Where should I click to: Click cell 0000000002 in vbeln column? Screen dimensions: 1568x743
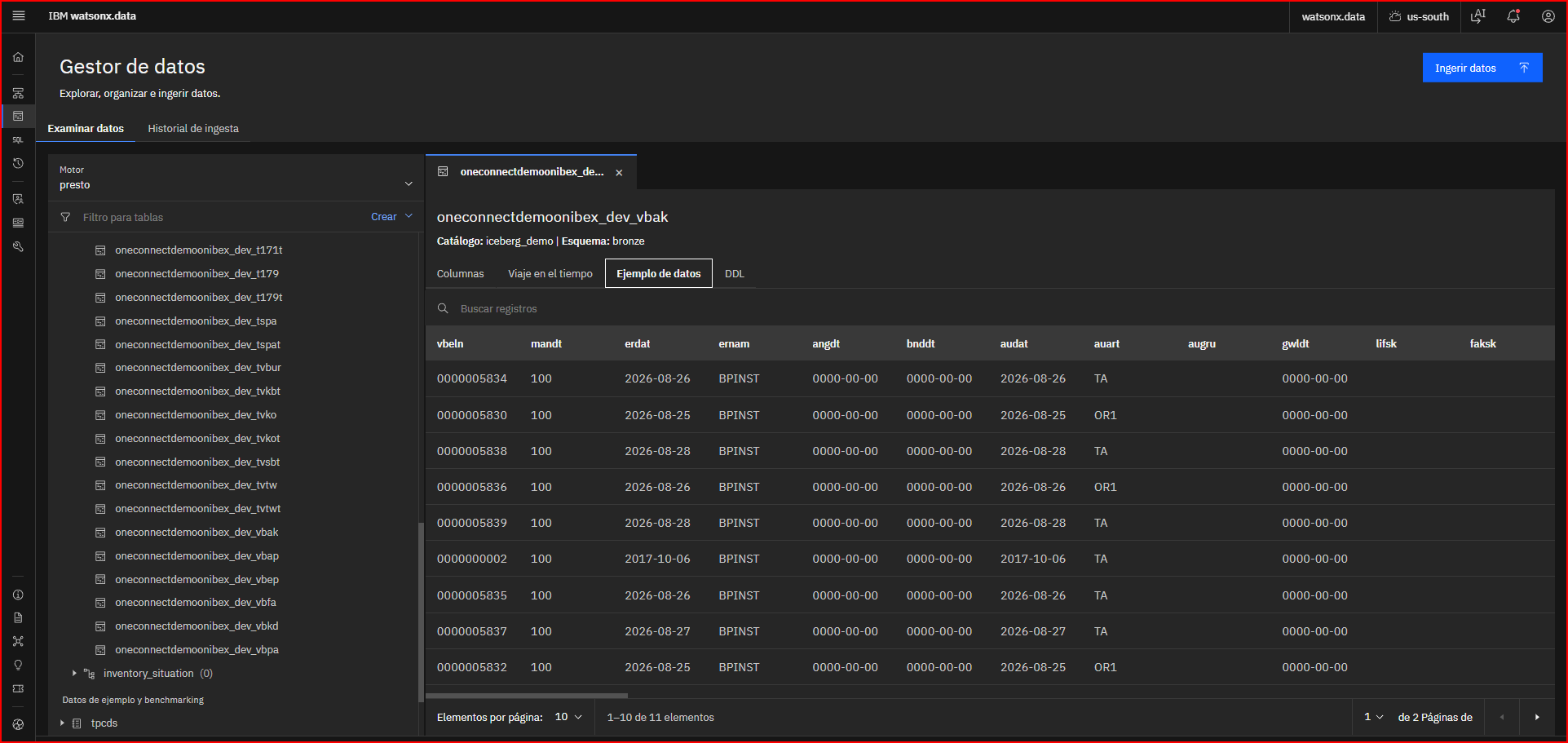click(471, 559)
